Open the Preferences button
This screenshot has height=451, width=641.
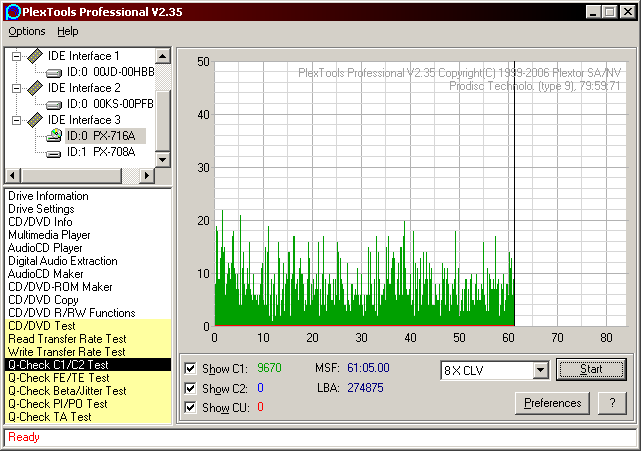(x=552, y=403)
